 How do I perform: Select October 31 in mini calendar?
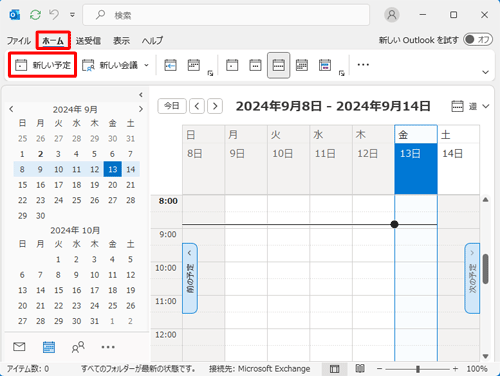point(94,321)
